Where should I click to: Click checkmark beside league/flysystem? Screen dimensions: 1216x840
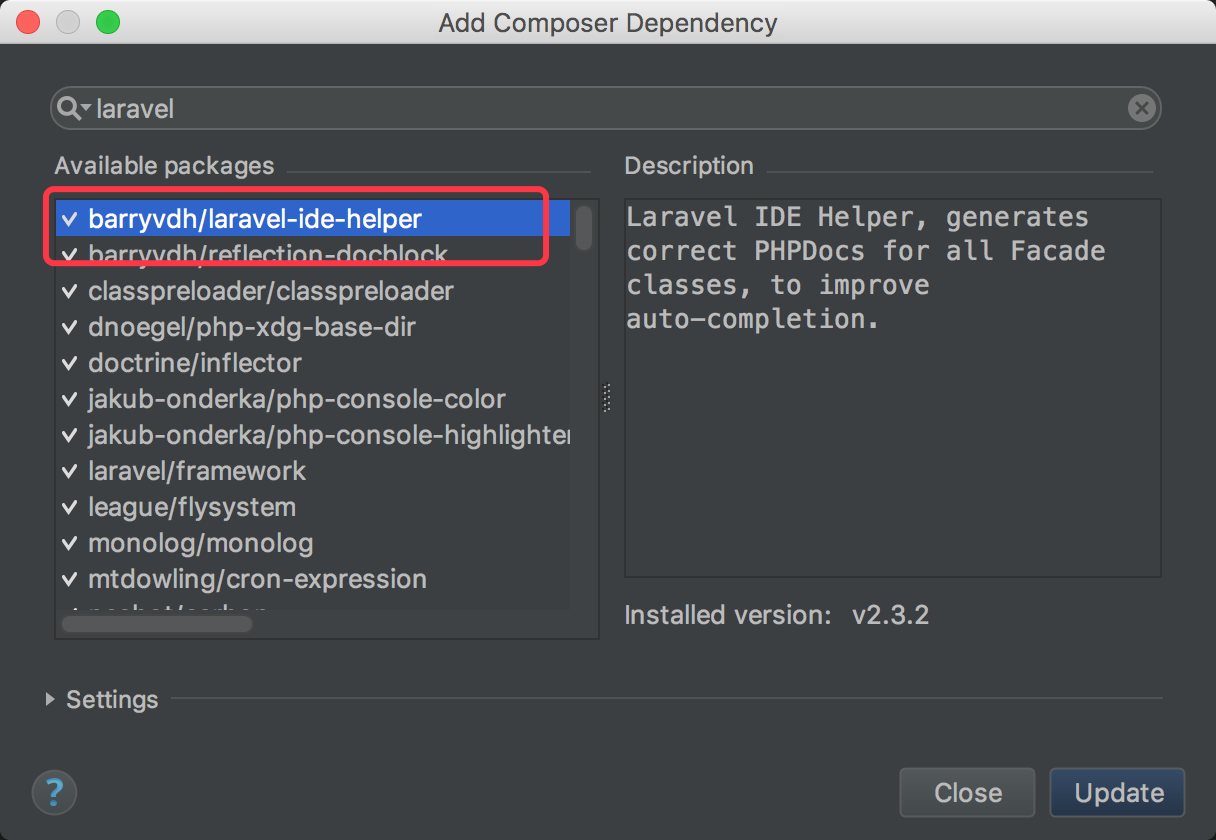tap(70, 507)
